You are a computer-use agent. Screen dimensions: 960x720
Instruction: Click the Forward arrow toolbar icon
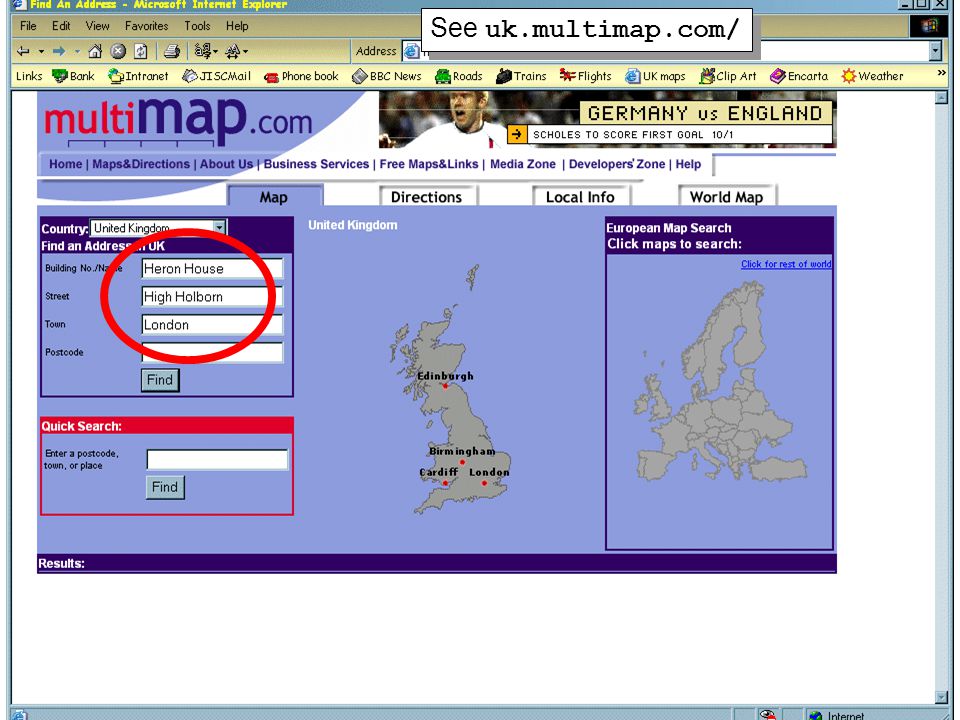(x=59, y=51)
